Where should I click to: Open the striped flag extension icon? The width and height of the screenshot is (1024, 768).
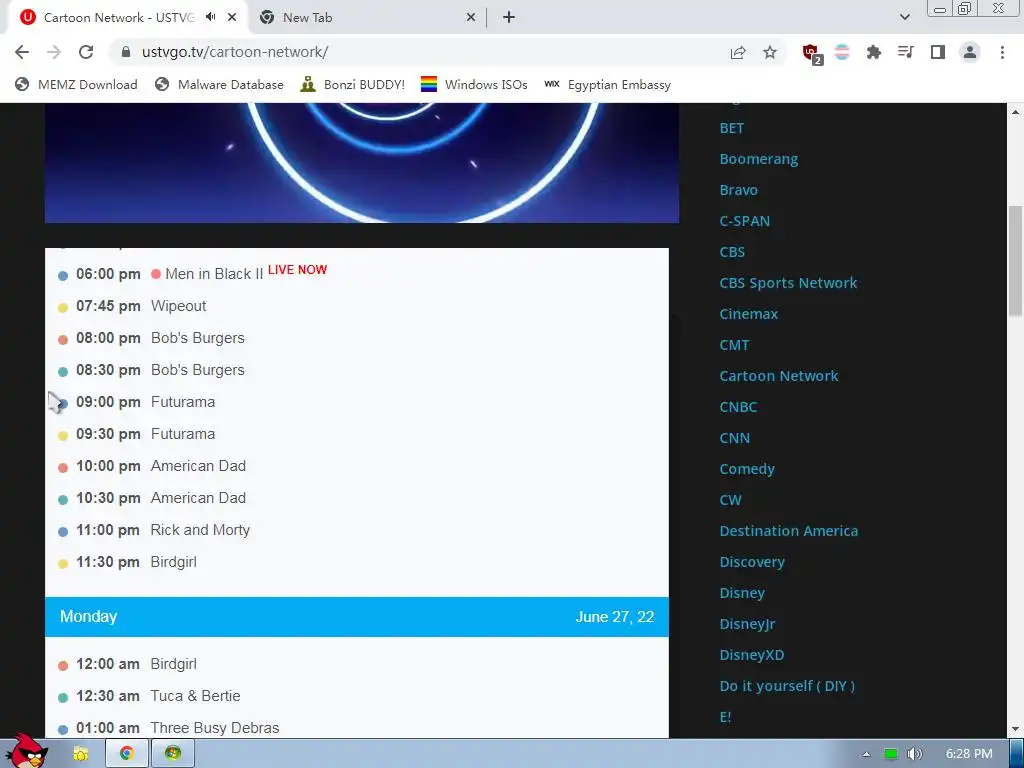tap(842, 52)
